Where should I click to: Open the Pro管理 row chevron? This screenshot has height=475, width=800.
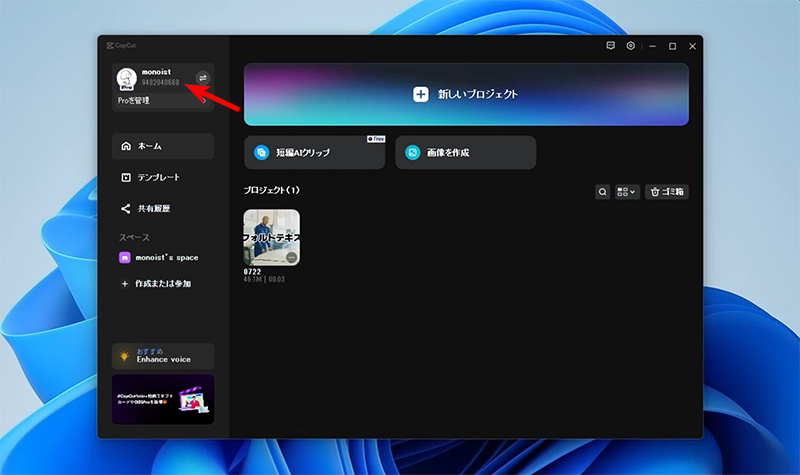pyautogui.click(x=204, y=101)
